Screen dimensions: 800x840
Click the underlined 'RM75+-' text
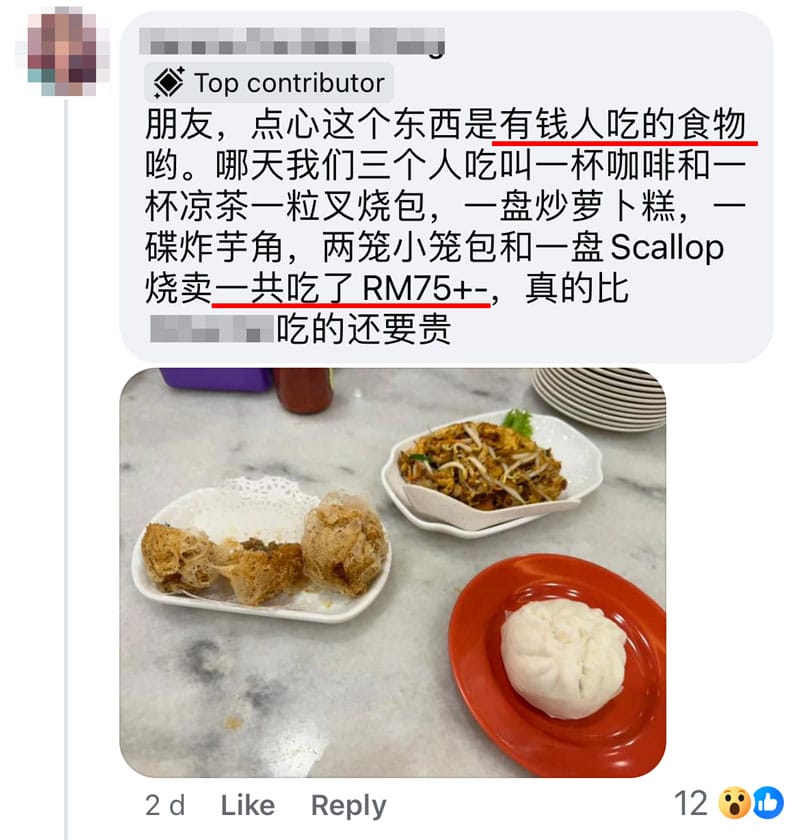pos(424,289)
